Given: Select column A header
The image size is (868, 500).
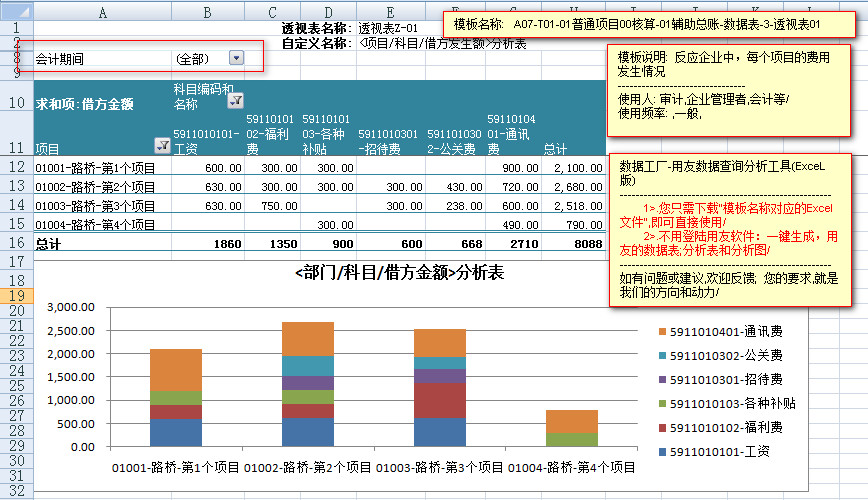Looking at the screenshot, I should 102,9.
